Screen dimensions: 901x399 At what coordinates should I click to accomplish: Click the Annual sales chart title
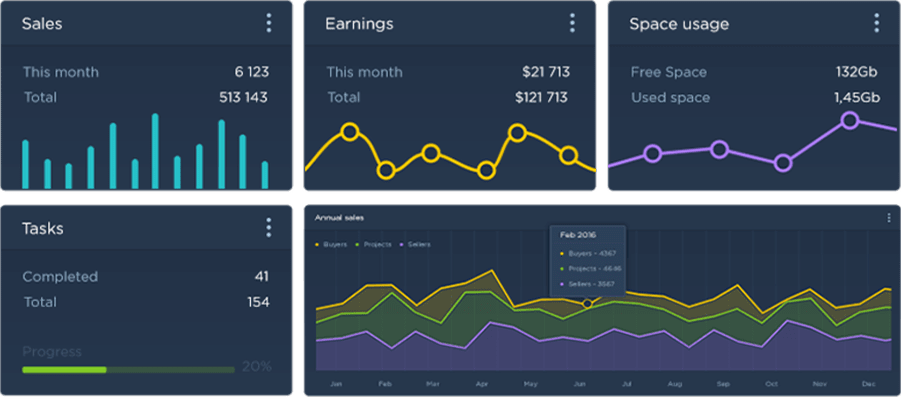pos(339,218)
